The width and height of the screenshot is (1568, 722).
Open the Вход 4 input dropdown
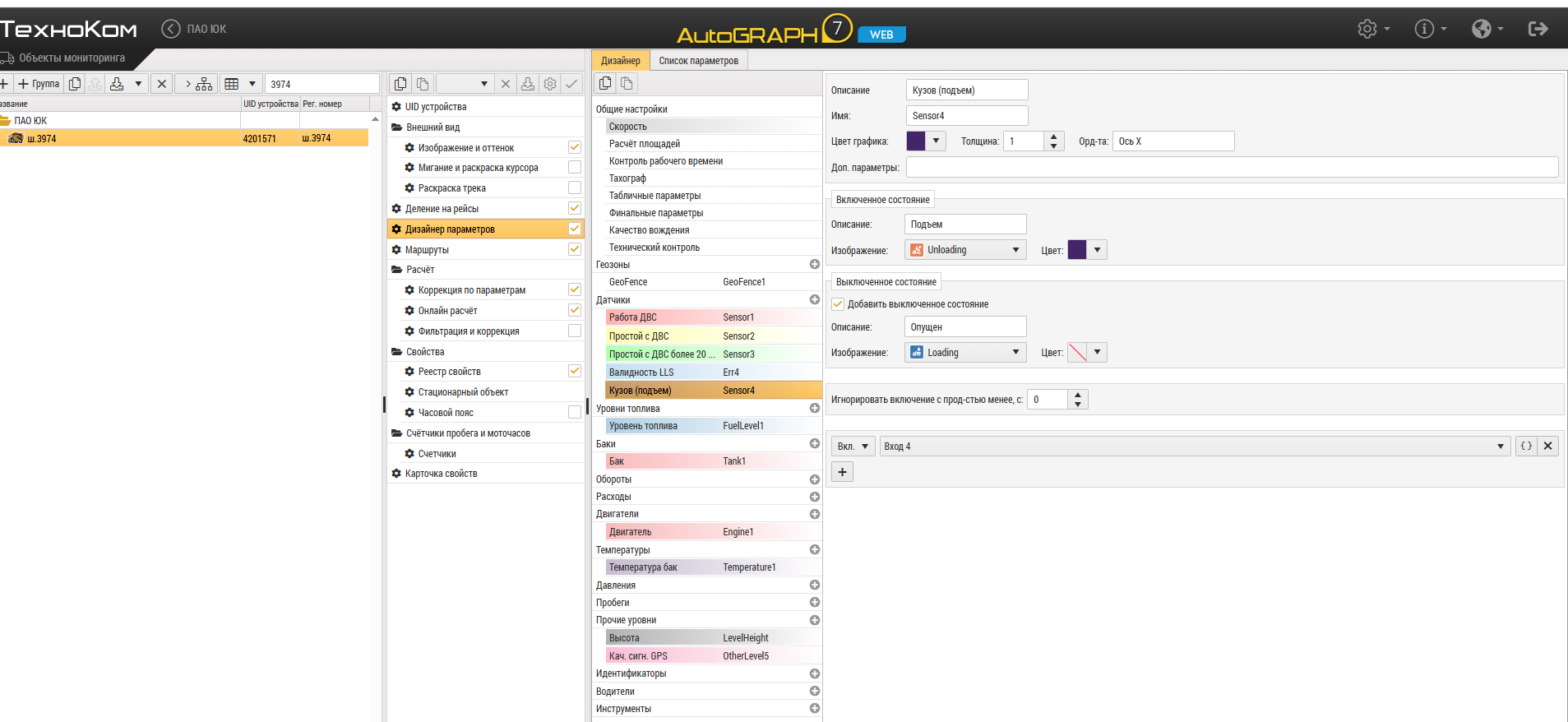pos(1195,446)
